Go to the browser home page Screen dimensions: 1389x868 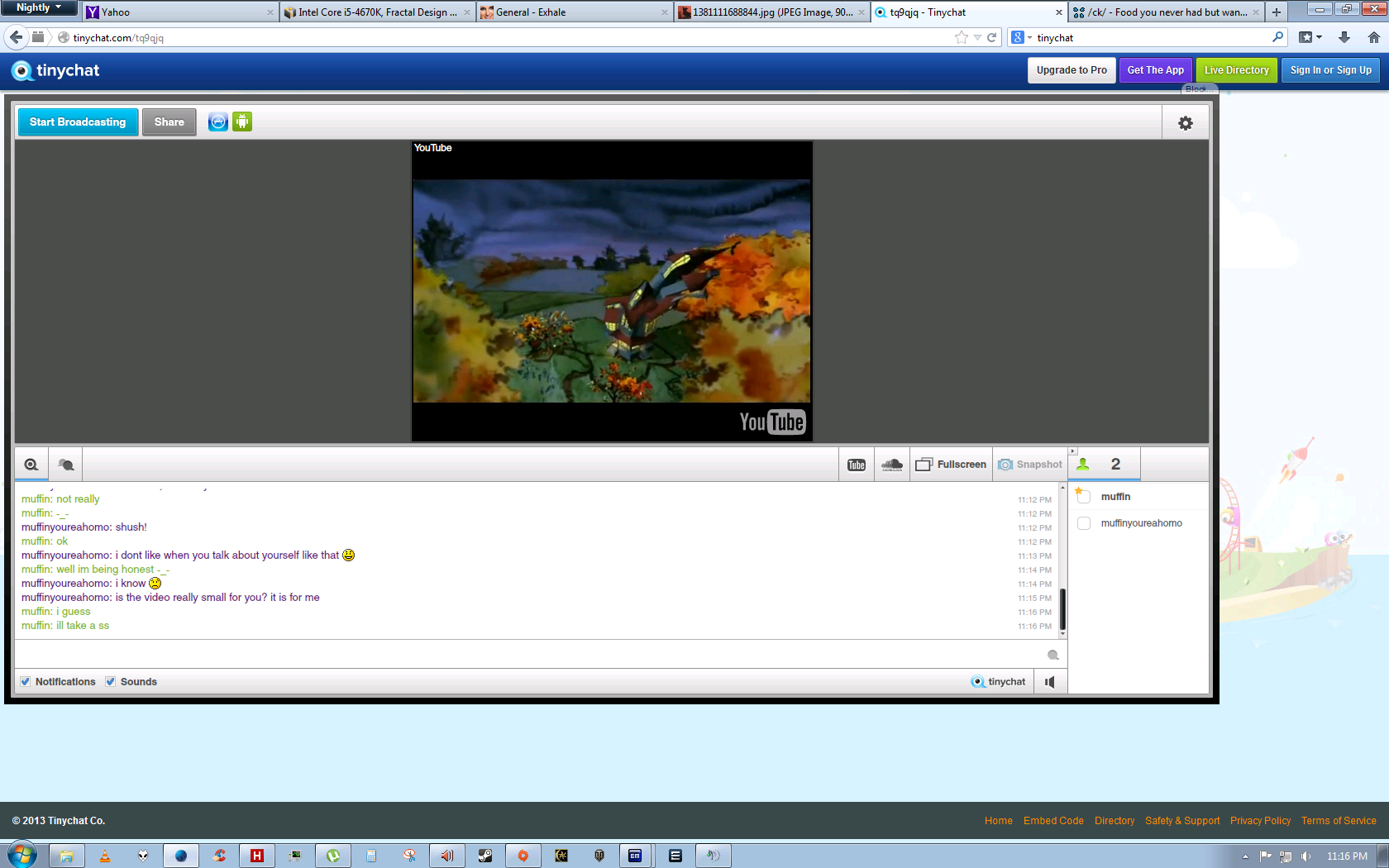1373,37
